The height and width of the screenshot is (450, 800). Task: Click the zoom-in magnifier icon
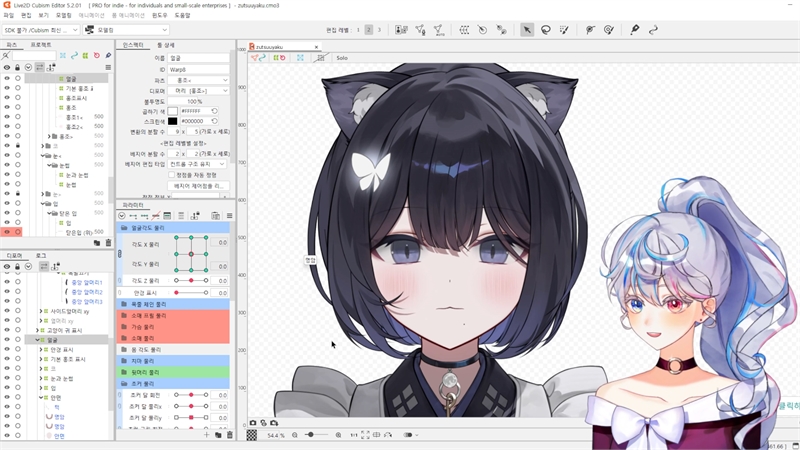coord(339,436)
